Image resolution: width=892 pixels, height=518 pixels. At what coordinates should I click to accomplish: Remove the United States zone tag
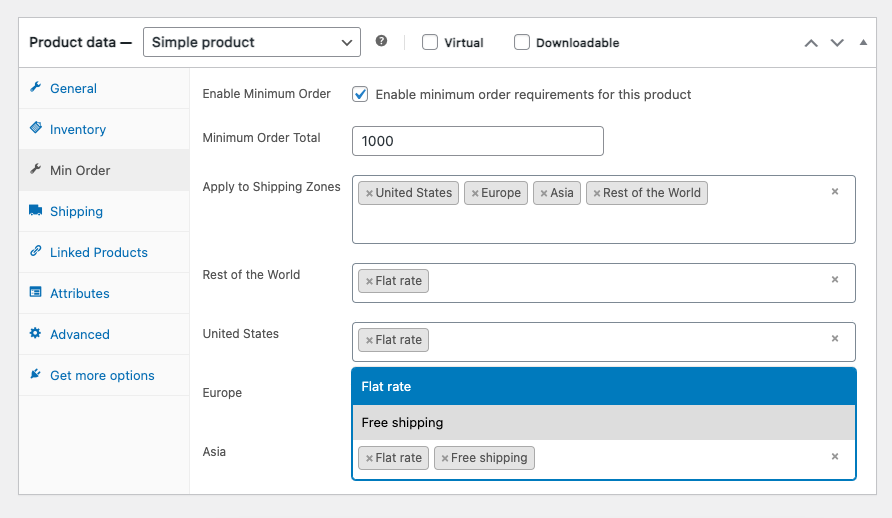point(369,193)
